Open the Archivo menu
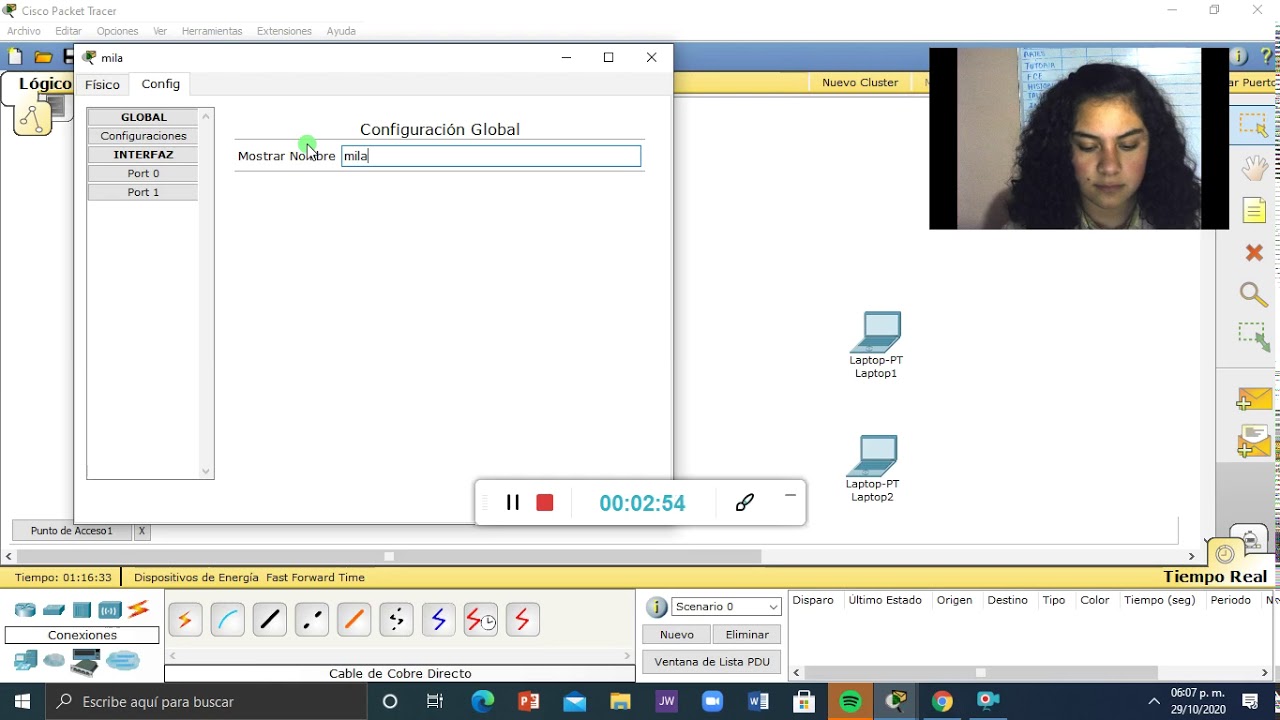 tap(24, 31)
